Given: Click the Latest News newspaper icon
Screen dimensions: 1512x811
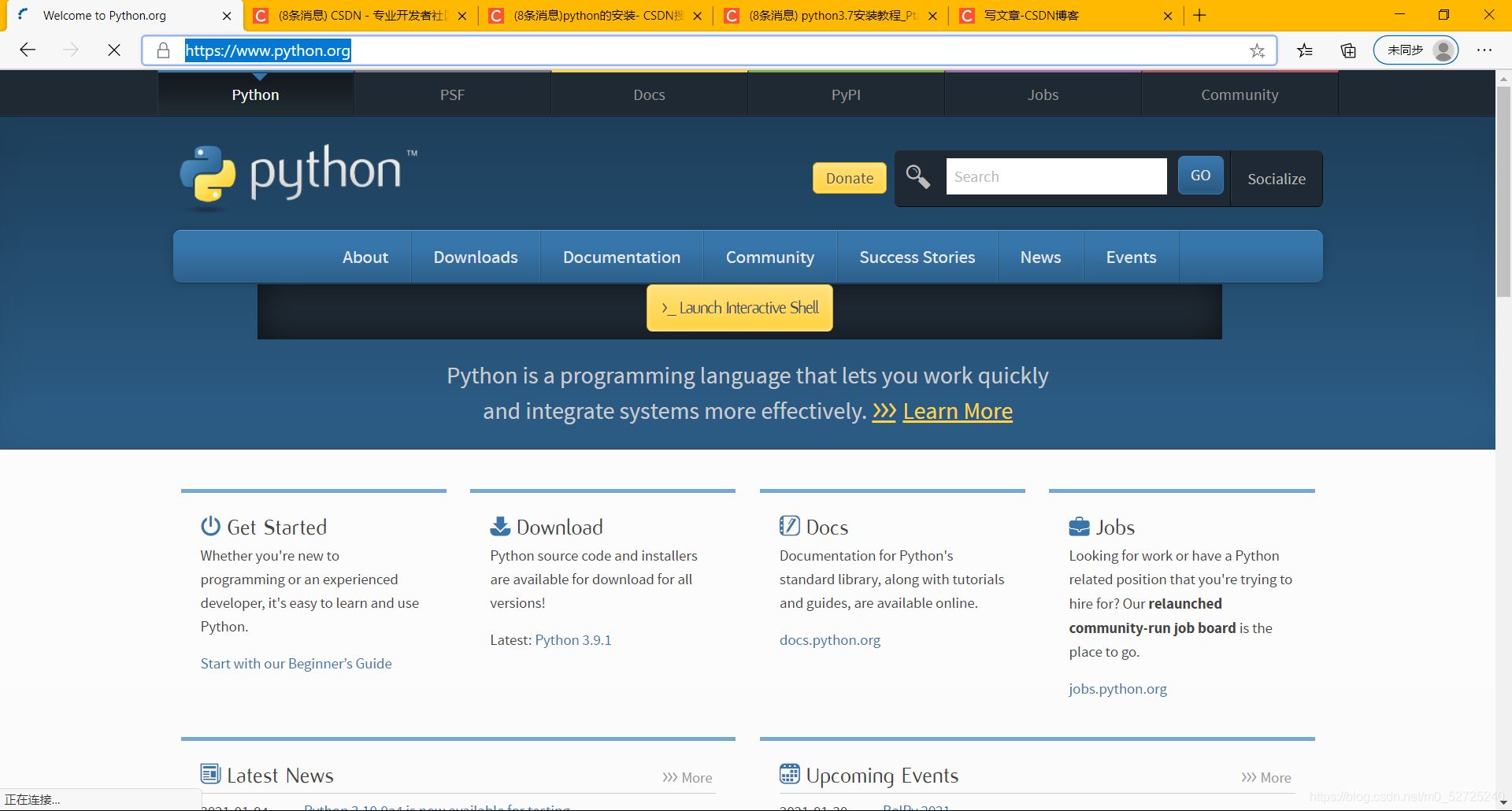Looking at the screenshot, I should pos(210,774).
